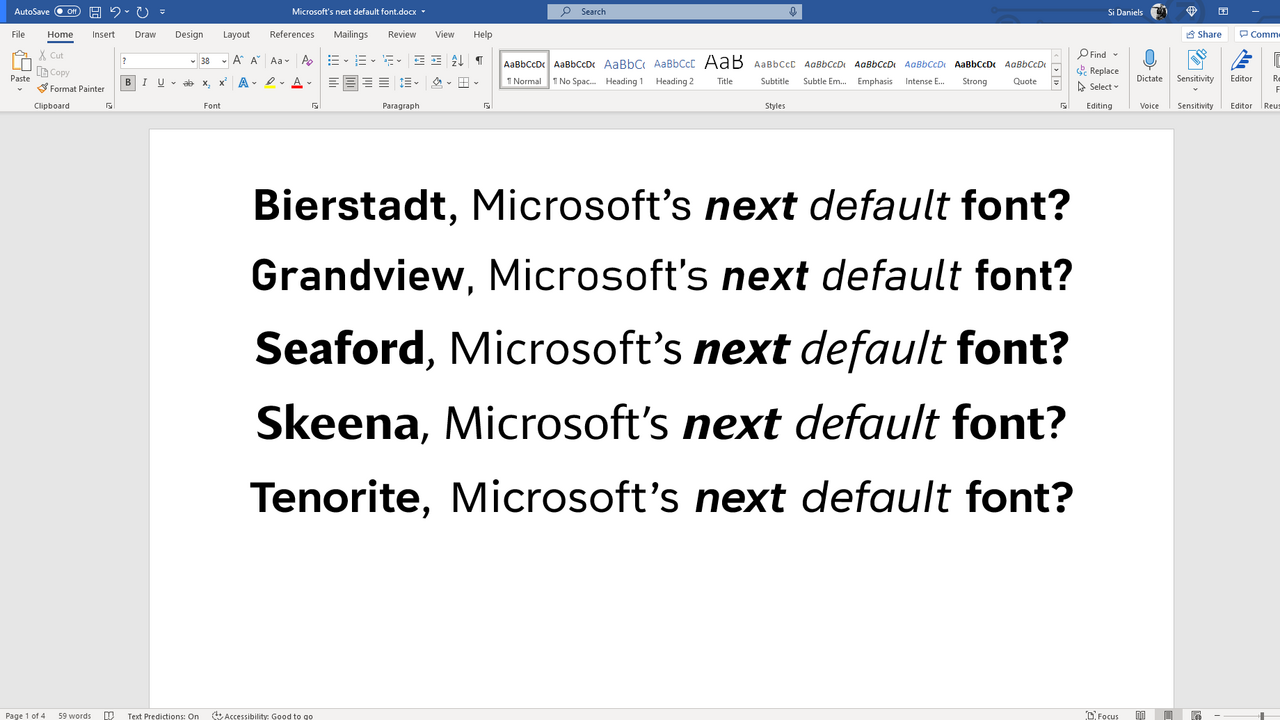Align text right
This screenshot has width=1280, height=720.
[367, 83]
